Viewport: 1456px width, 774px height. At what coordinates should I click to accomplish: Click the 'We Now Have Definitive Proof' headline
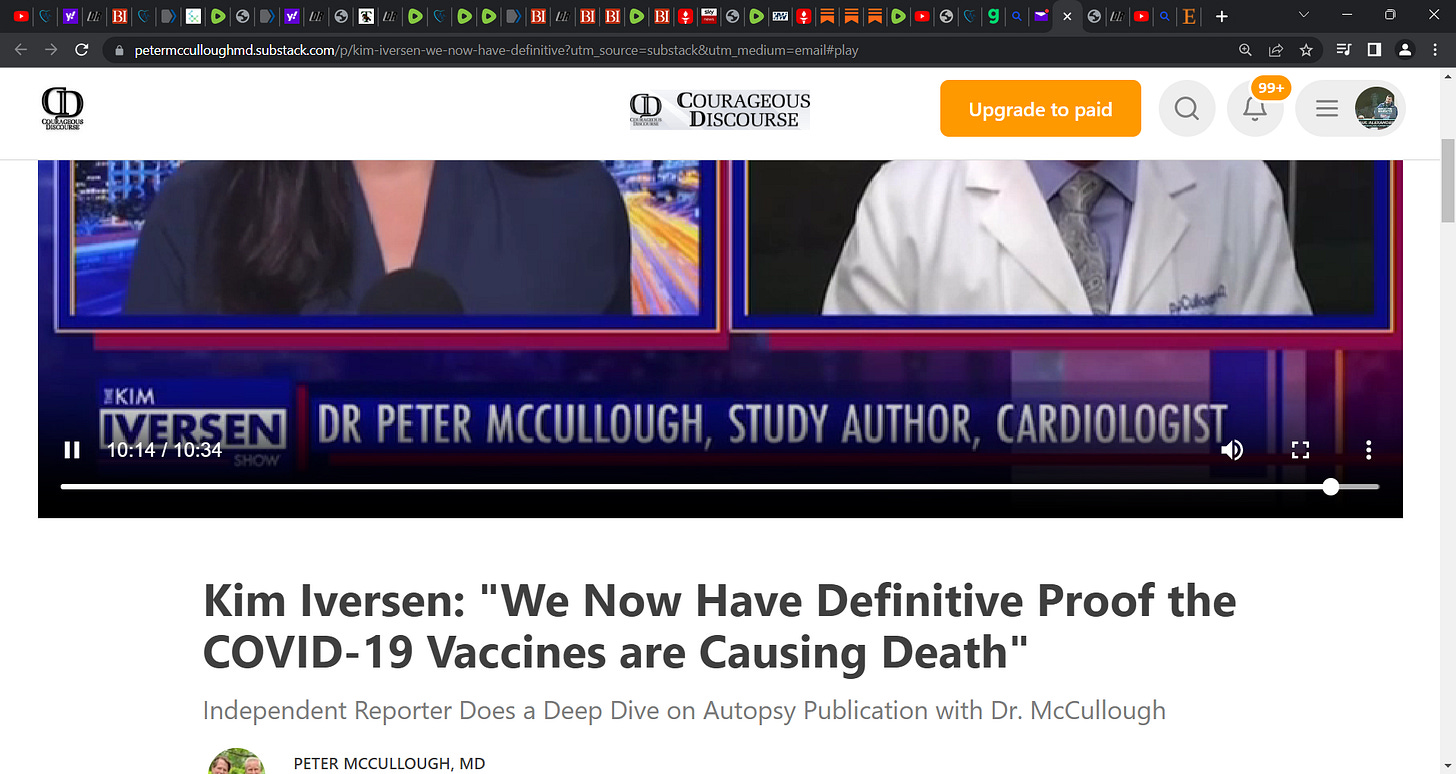[720, 626]
